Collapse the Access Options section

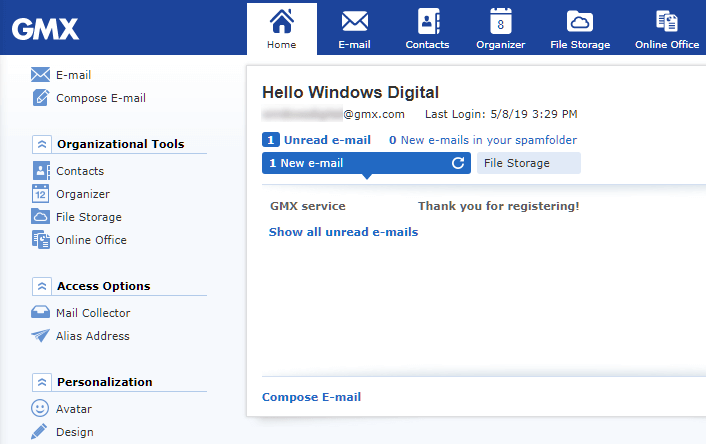[41, 286]
